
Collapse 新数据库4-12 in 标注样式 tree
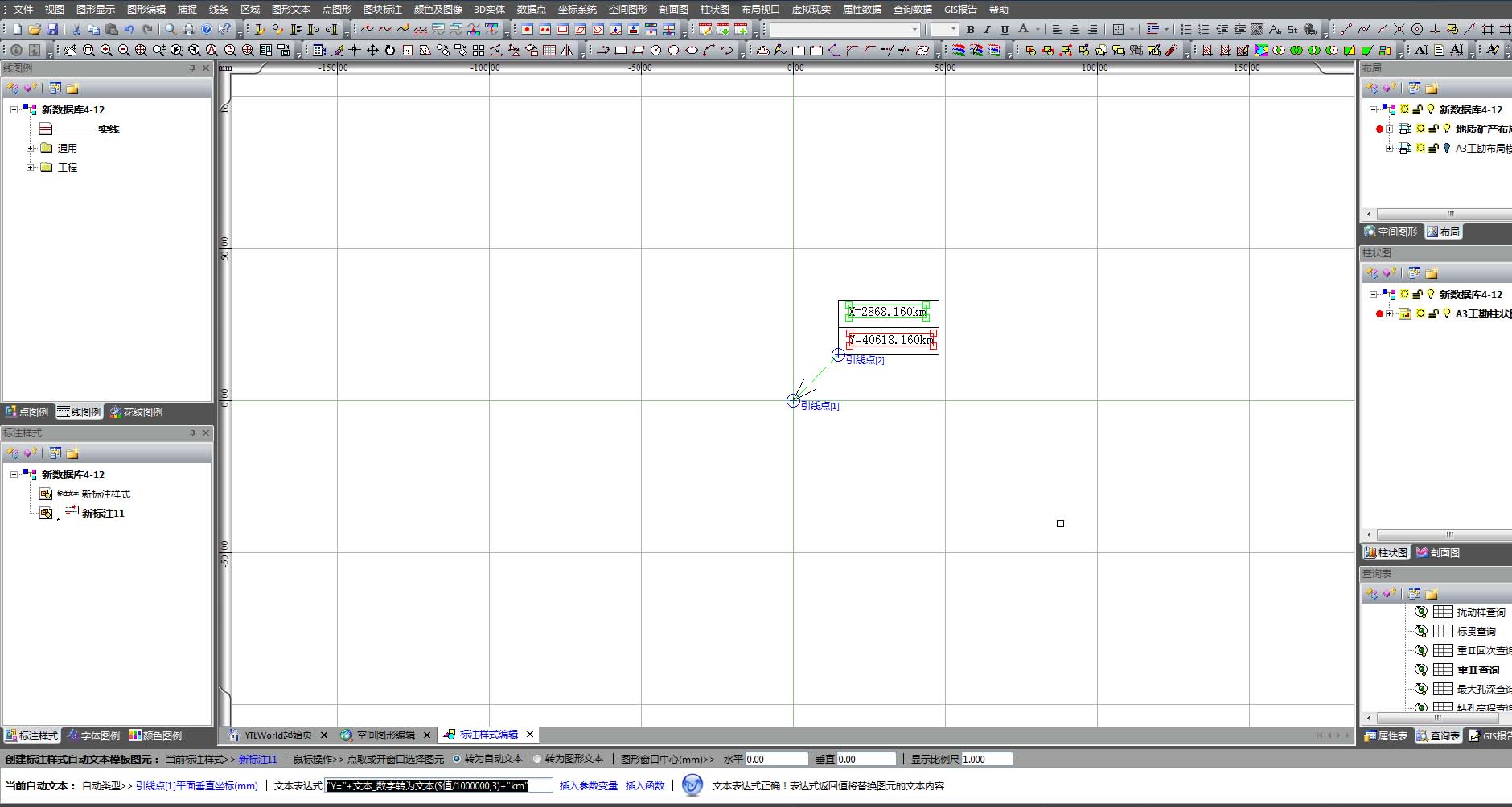(14, 474)
